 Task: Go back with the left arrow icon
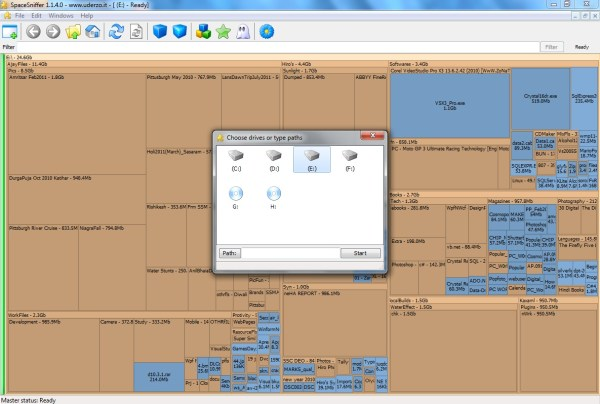point(33,32)
